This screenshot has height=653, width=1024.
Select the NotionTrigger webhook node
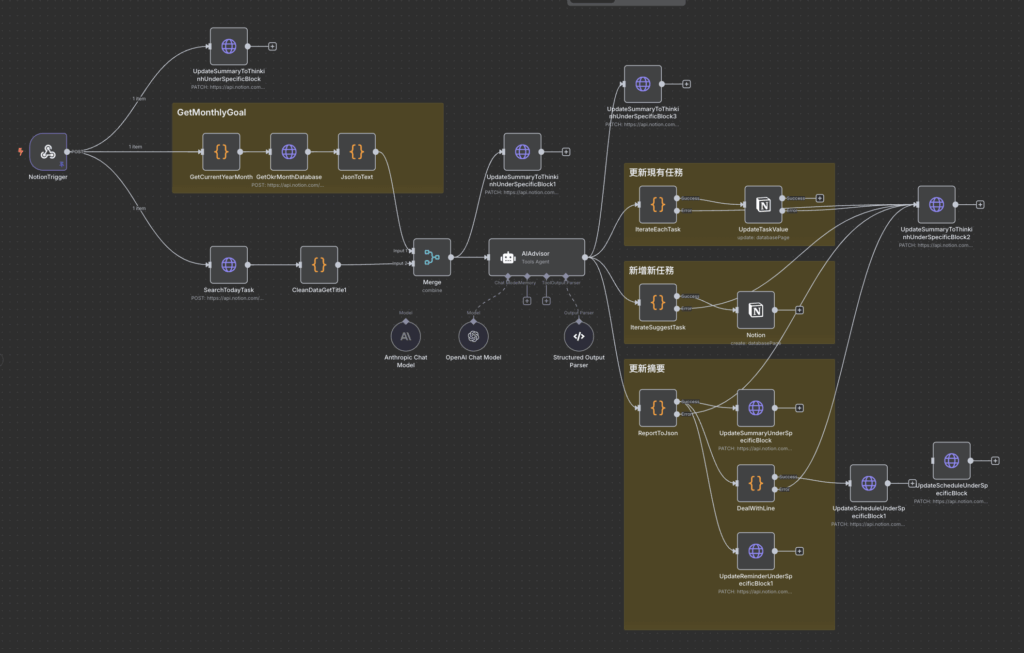48,152
